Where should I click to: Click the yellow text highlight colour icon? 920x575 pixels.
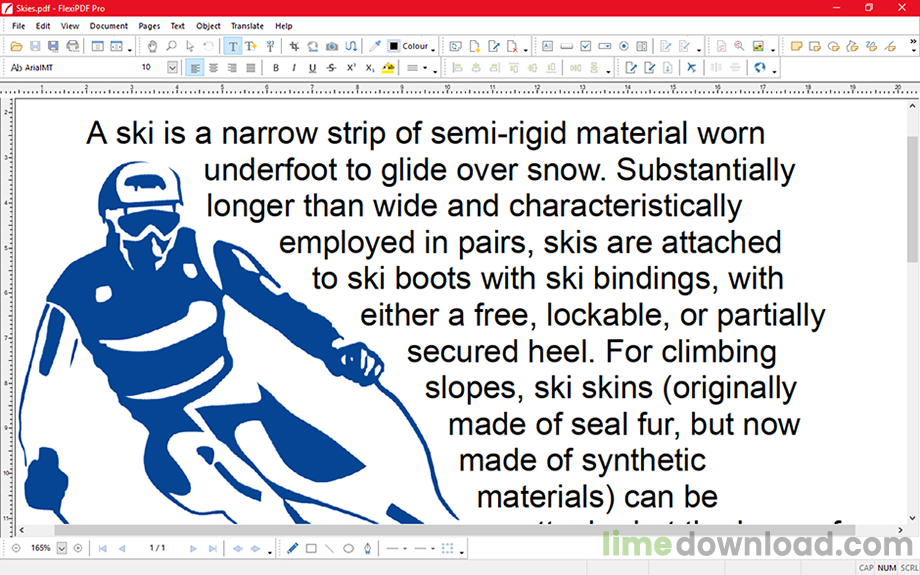click(388, 68)
